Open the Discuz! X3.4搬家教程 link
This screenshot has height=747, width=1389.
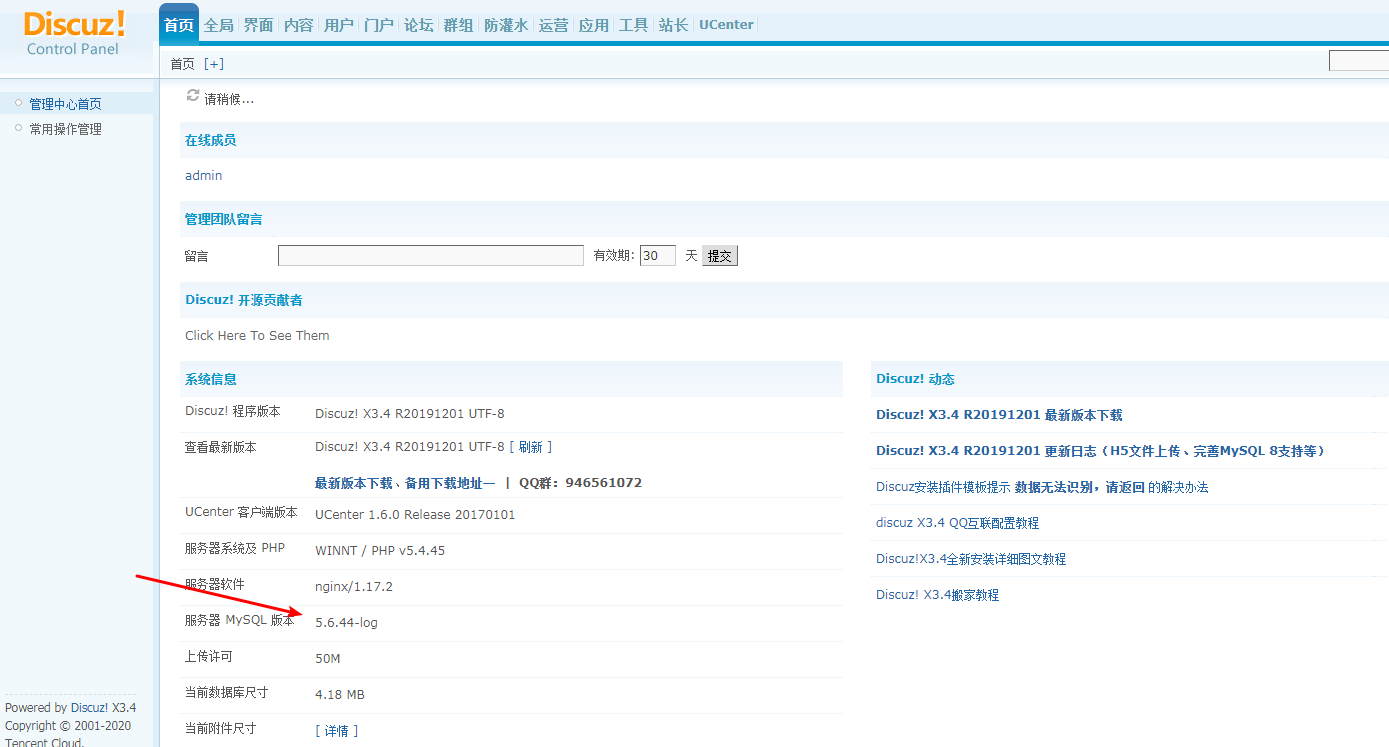[x=937, y=595]
